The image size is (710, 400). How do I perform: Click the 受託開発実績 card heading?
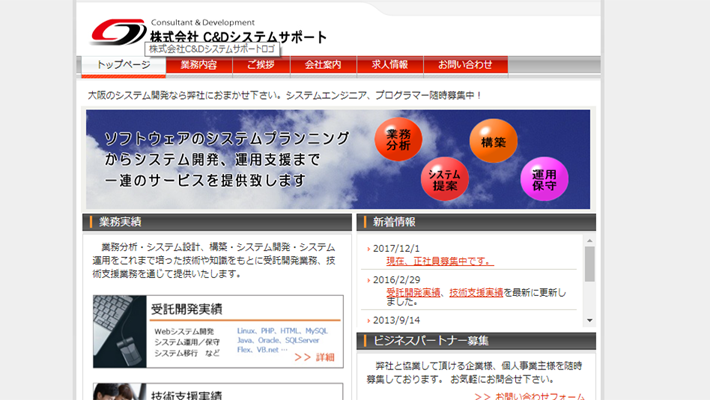pyautogui.click(x=187, y=309)
